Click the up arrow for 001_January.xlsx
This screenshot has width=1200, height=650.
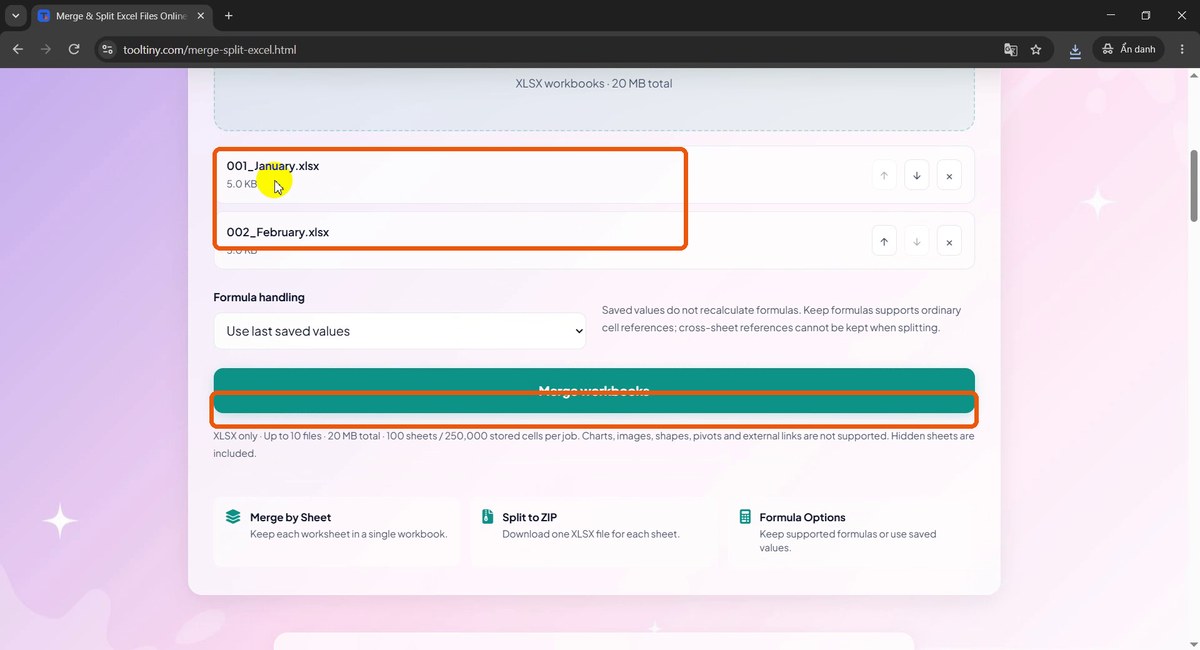(x=884, y=176)
